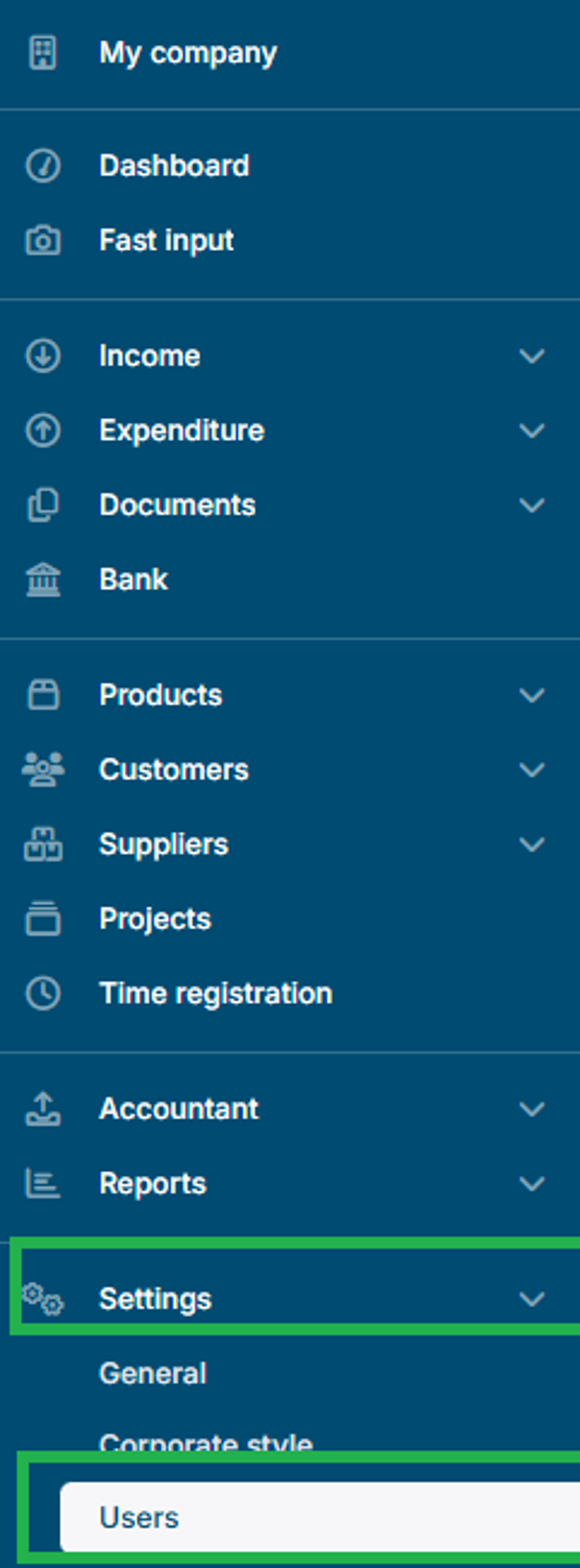Open the Suppliers page
Screen dimensions: 580x1568
click(163, 844)
